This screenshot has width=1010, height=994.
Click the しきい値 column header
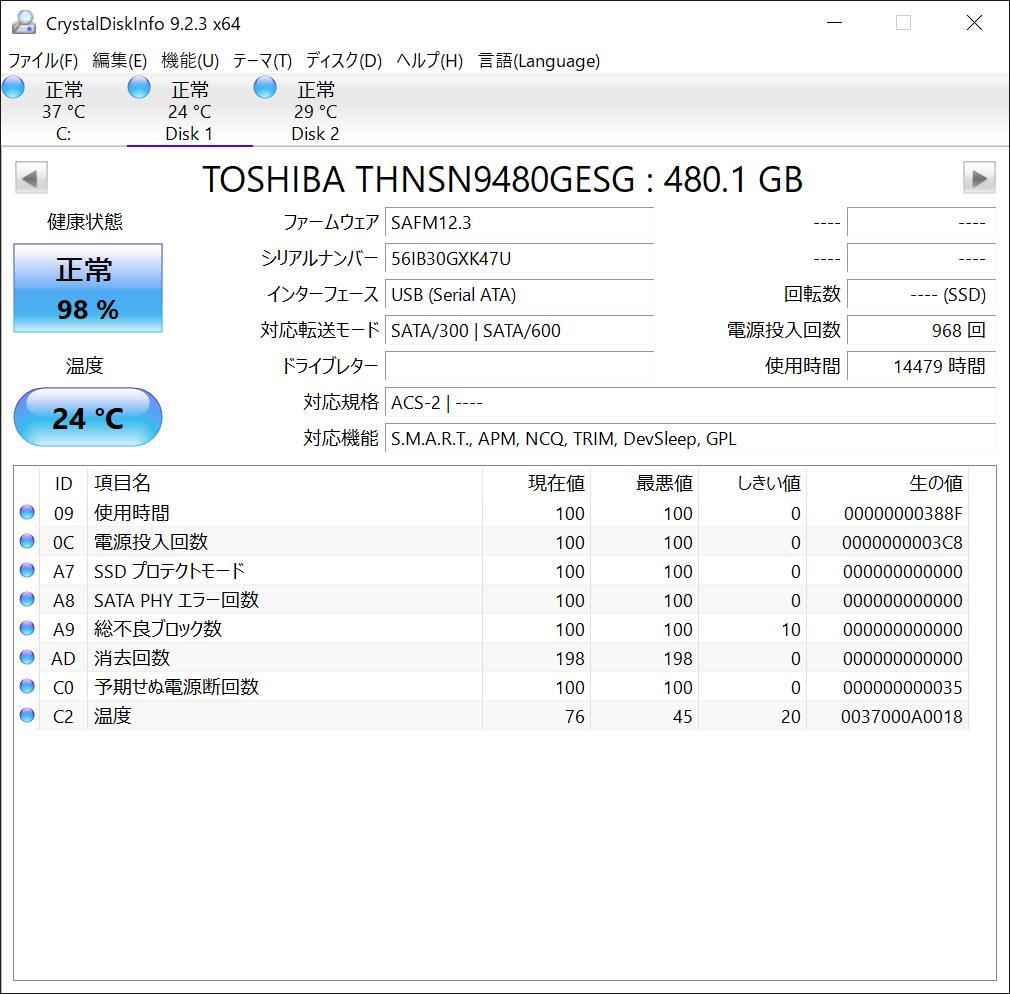pos(752,483)
